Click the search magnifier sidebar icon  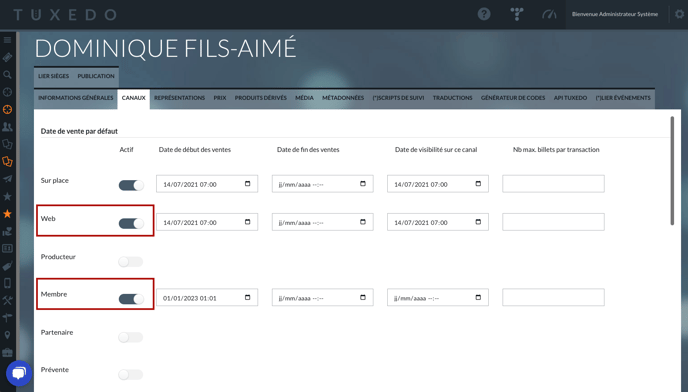tap(7, 75)
